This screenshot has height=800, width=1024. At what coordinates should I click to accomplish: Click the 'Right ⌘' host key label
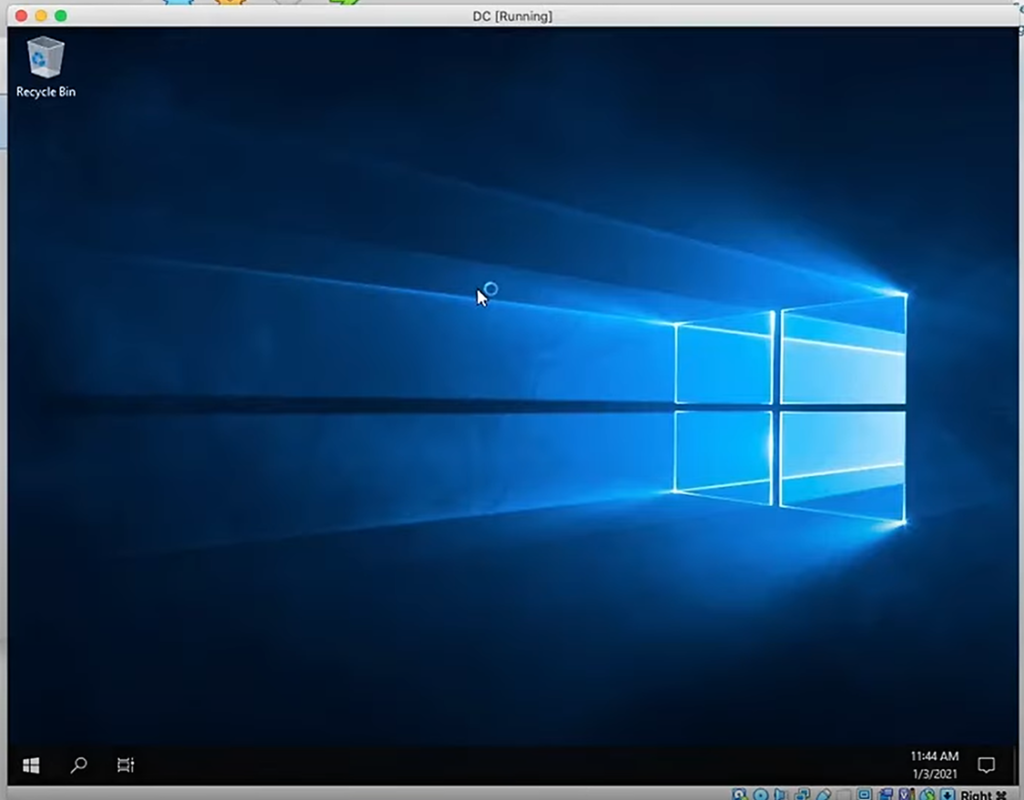(x=984, y=796)
